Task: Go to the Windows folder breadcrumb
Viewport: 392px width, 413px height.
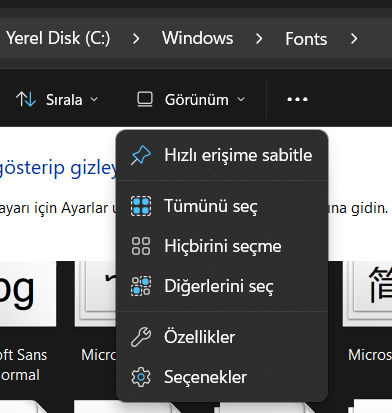Action: tap(198, 38)
